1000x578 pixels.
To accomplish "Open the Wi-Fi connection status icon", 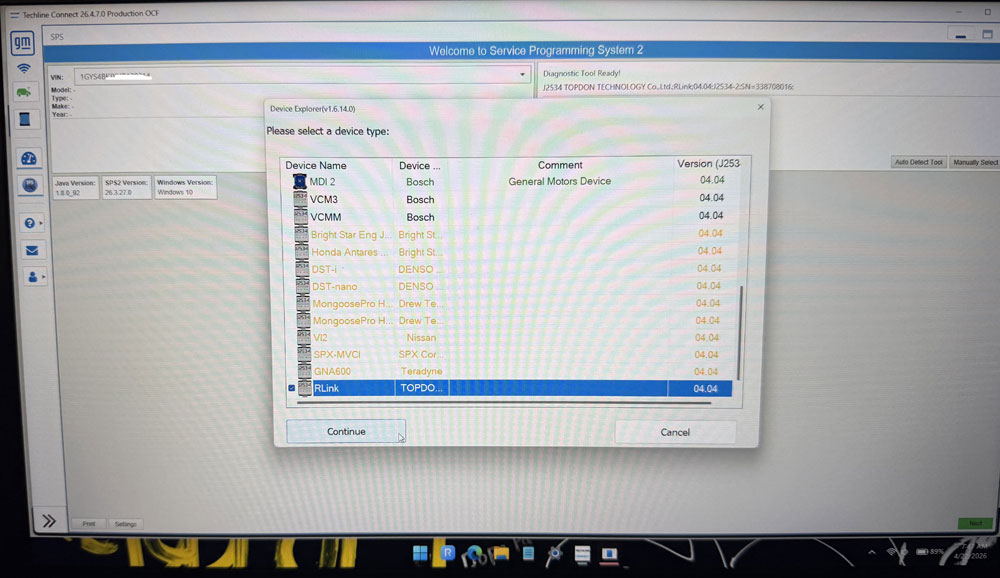I will pyautogui.click(x=24, y=68).
